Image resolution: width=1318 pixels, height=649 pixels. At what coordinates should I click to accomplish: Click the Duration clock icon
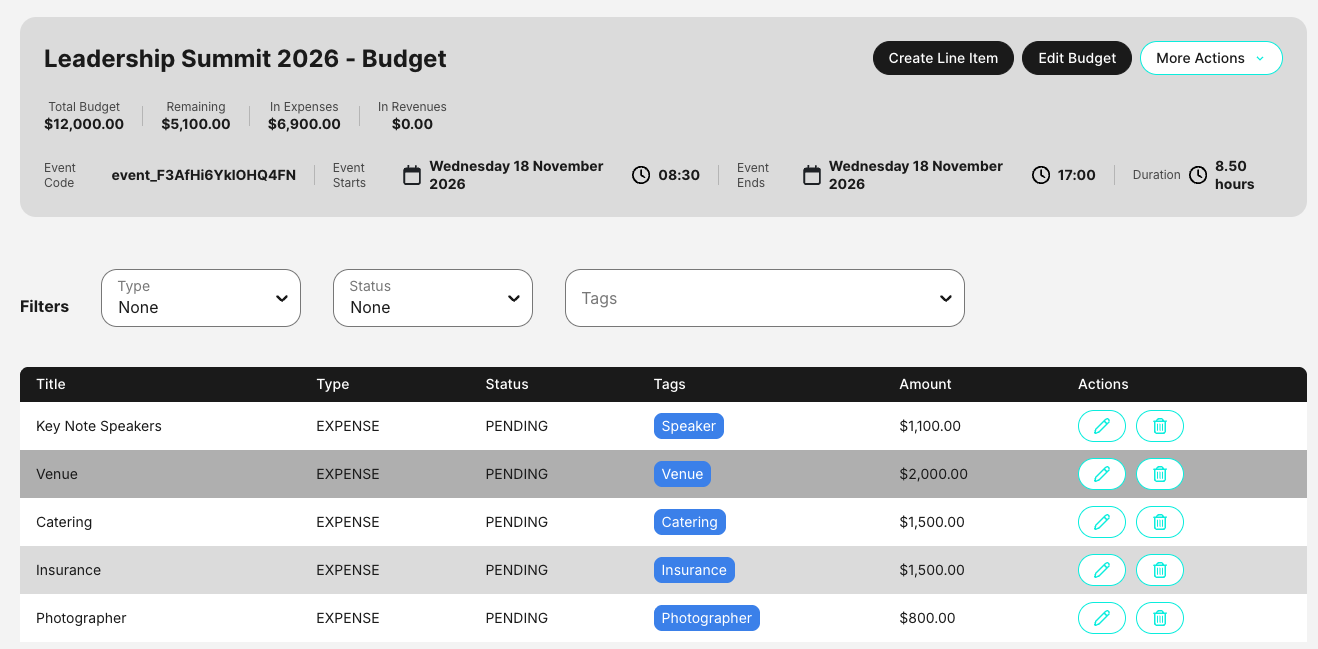1198,175
